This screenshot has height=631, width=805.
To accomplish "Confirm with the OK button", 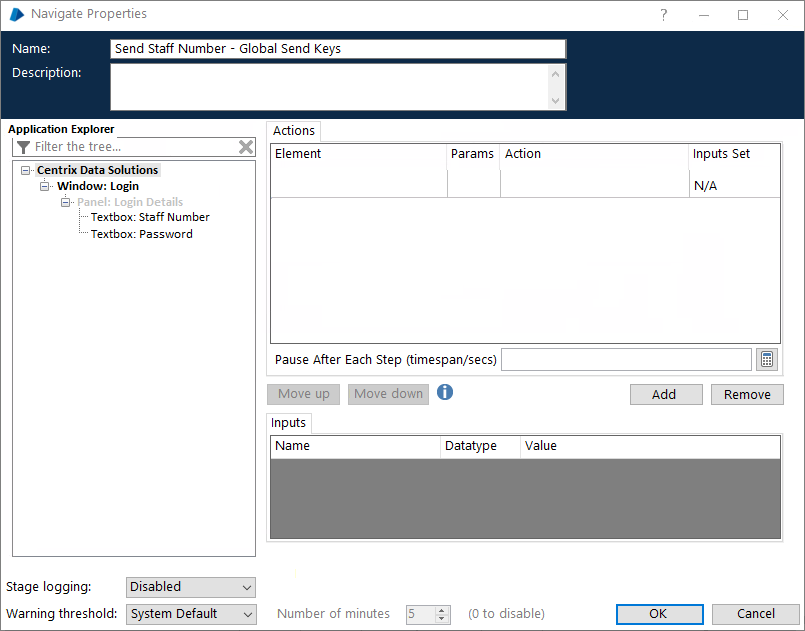I will (659, 614).
